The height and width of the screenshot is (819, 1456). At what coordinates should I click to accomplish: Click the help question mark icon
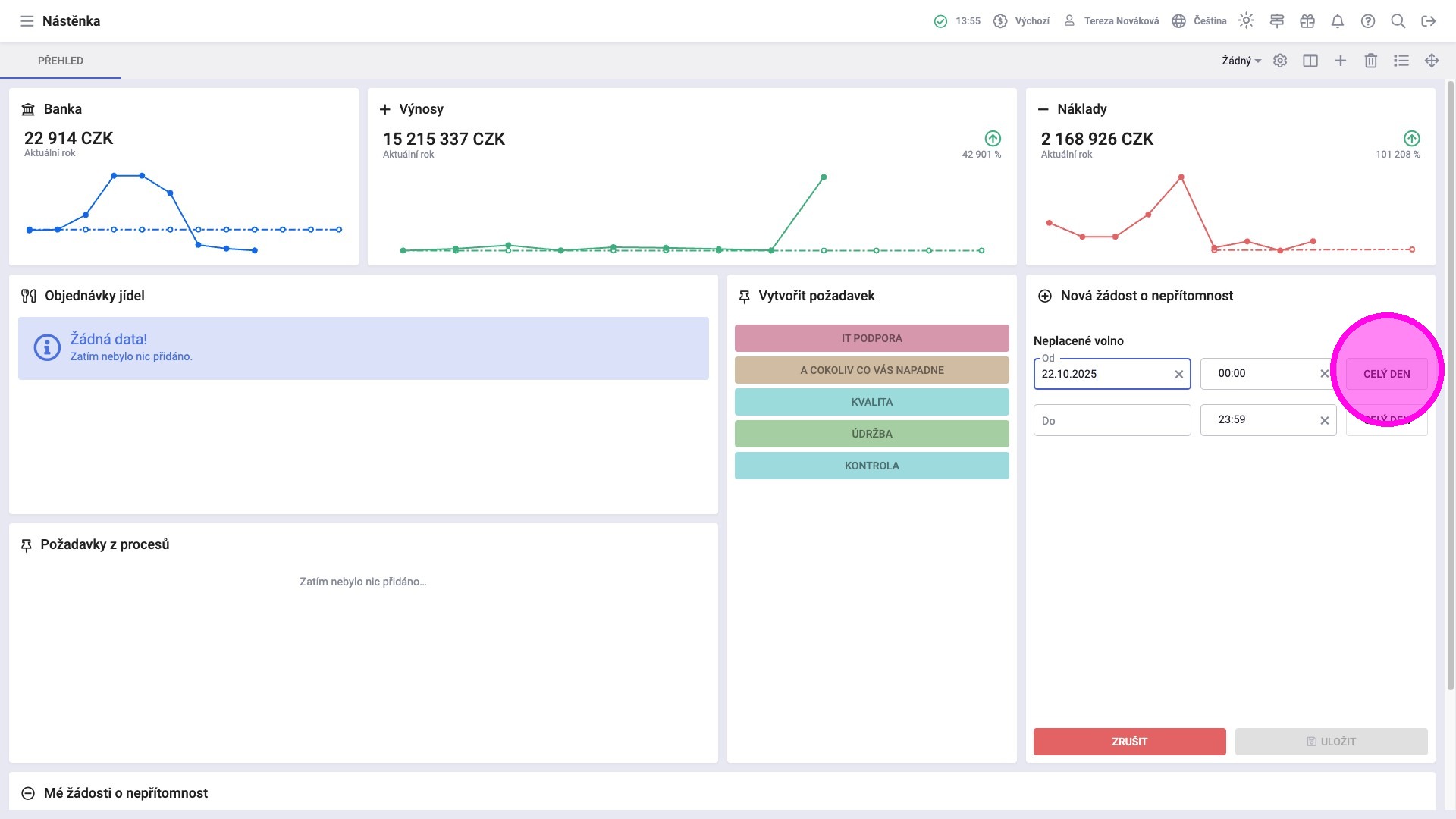click(x=1368, y=21)
